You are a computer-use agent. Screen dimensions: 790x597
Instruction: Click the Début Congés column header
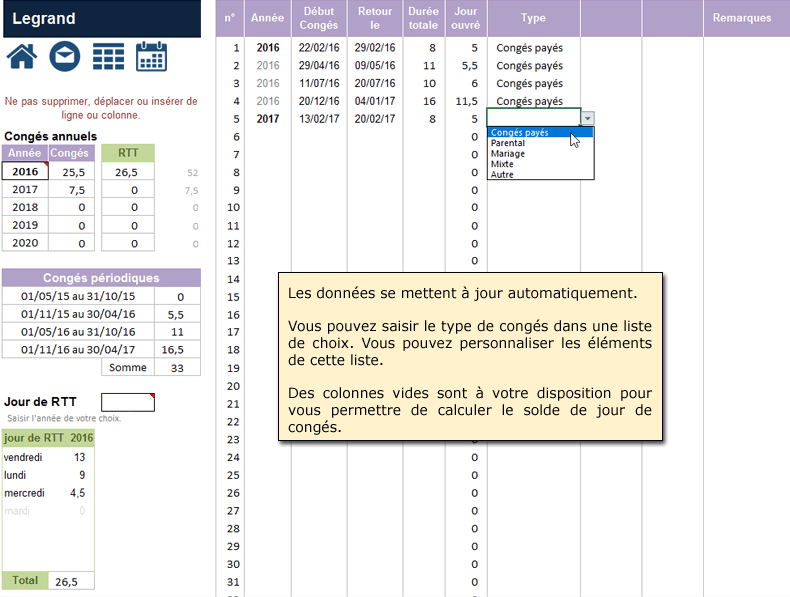click(x=319, y=18)
